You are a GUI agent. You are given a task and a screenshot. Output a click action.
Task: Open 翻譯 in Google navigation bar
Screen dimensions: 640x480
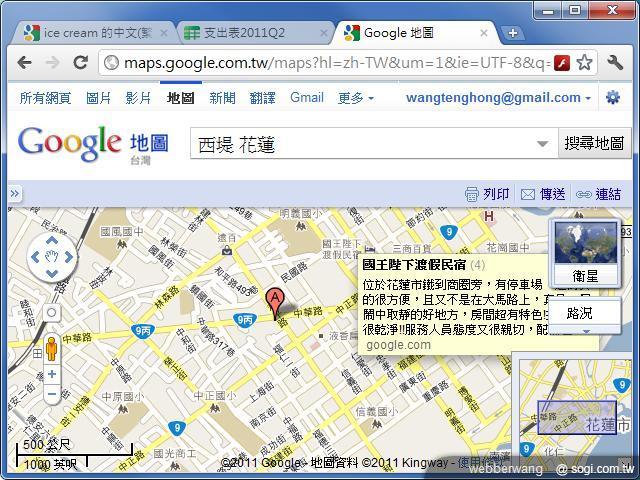point(262,98)
